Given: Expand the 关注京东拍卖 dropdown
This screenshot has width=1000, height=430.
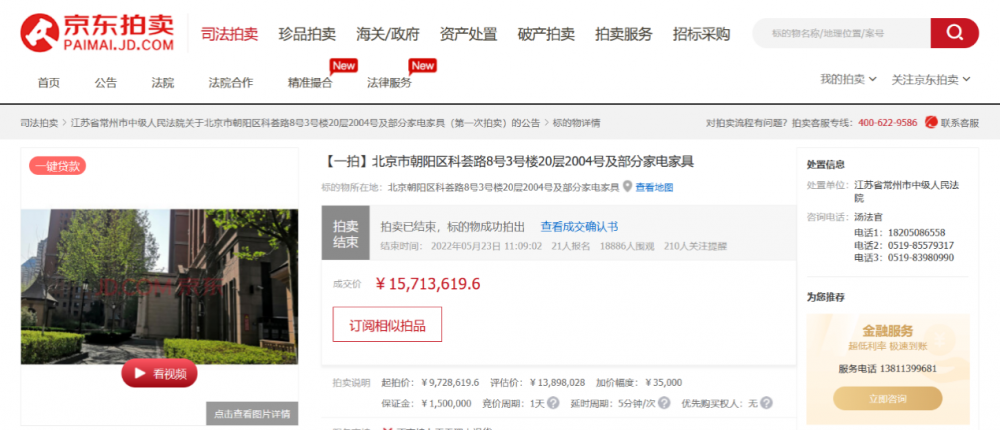Looking at the screenshot, I should click(930, 80).
